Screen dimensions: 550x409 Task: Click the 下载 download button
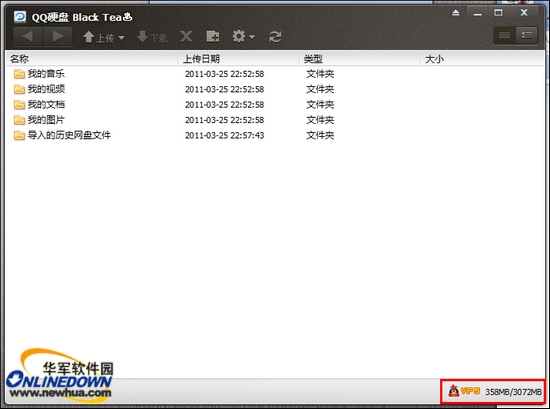coord(152,37)
